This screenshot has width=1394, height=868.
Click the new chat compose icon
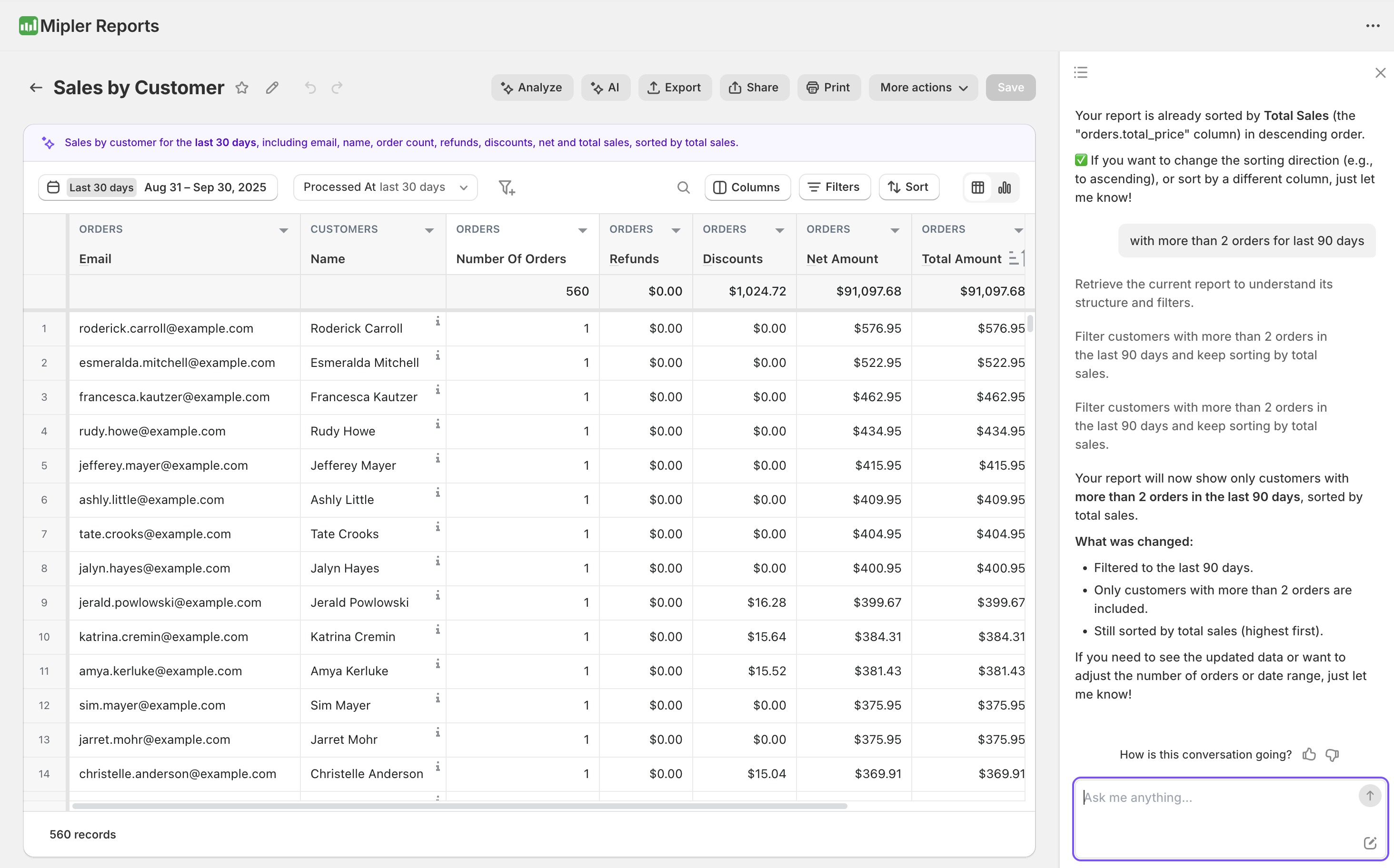point(1370,843)
